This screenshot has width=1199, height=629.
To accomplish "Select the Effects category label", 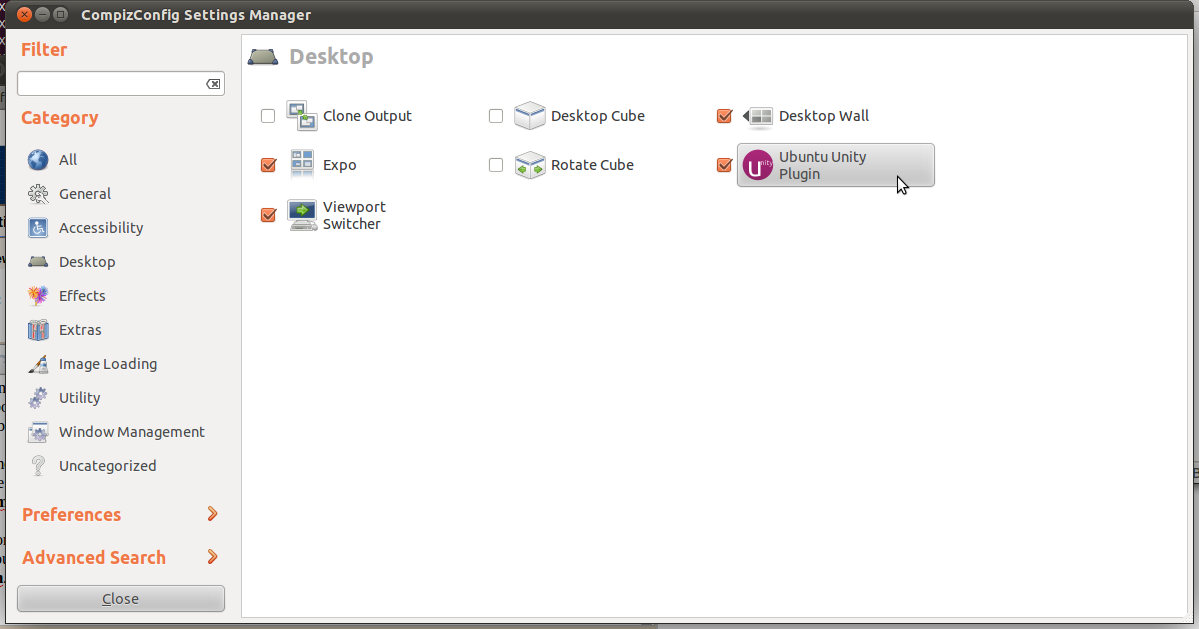I will 82,296.
